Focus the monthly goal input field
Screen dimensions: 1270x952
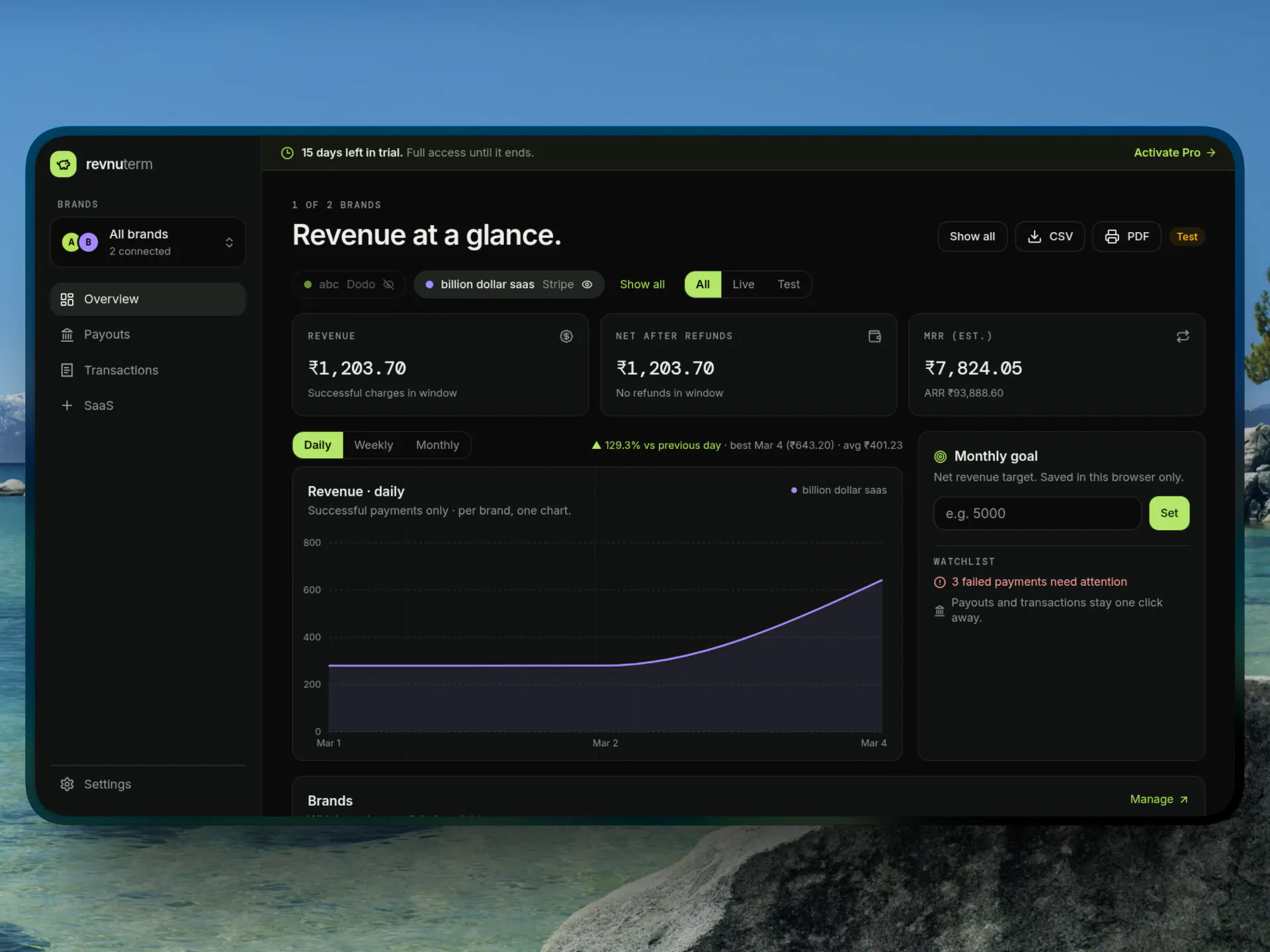pyautogui.click(x=1037, y=514)
